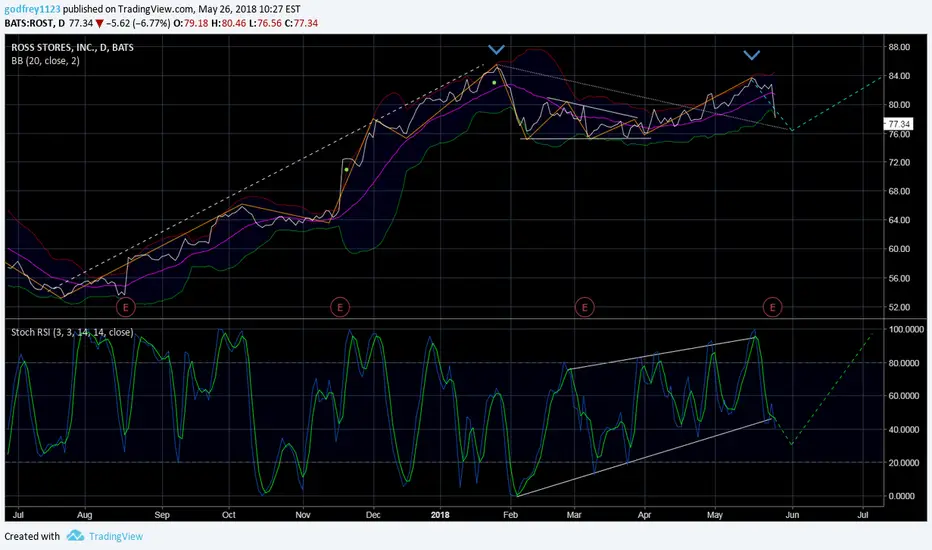Click the ROSS STORES, INC., D, BATS title
This screenshot has height=550, width=932.
pos(73,48)
